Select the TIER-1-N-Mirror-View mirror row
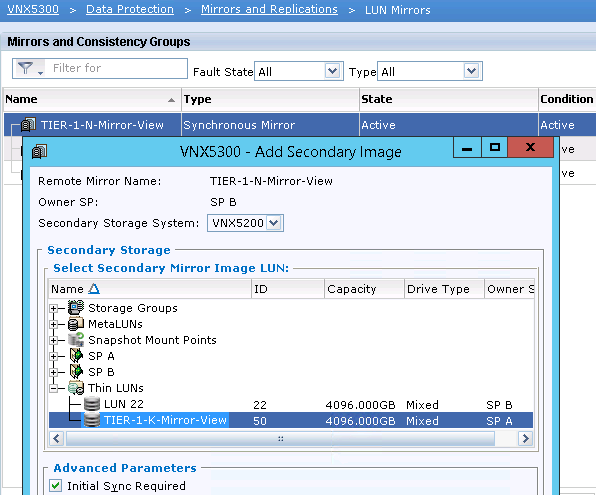The image size is (596, 495). (x=300, y=125)
